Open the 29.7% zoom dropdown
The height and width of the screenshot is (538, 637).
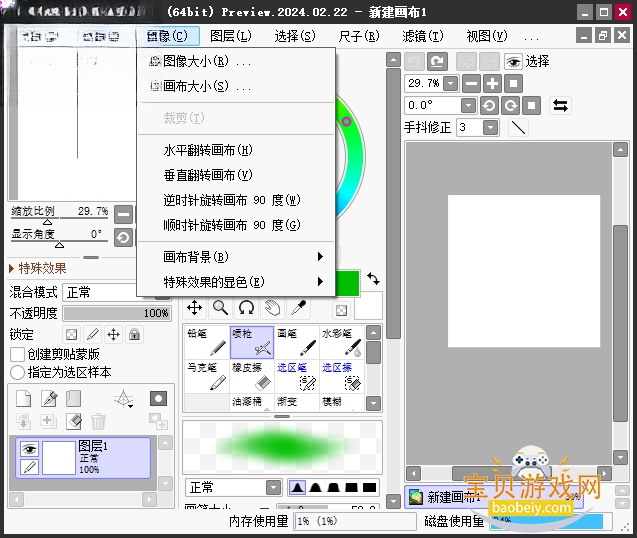[x=450, y=84]
